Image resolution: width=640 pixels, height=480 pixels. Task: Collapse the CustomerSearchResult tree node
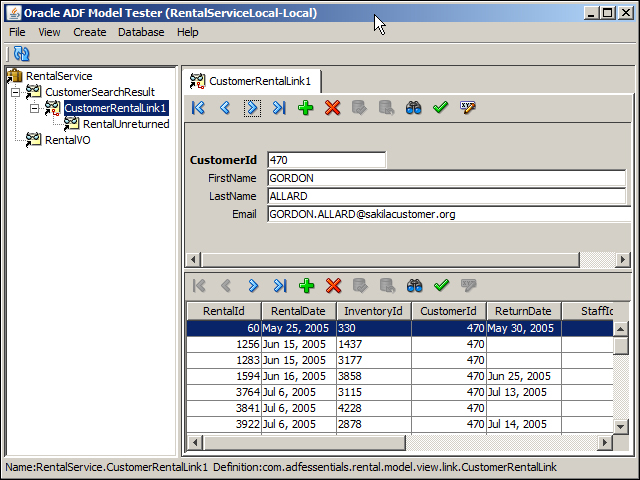point(15,92)
